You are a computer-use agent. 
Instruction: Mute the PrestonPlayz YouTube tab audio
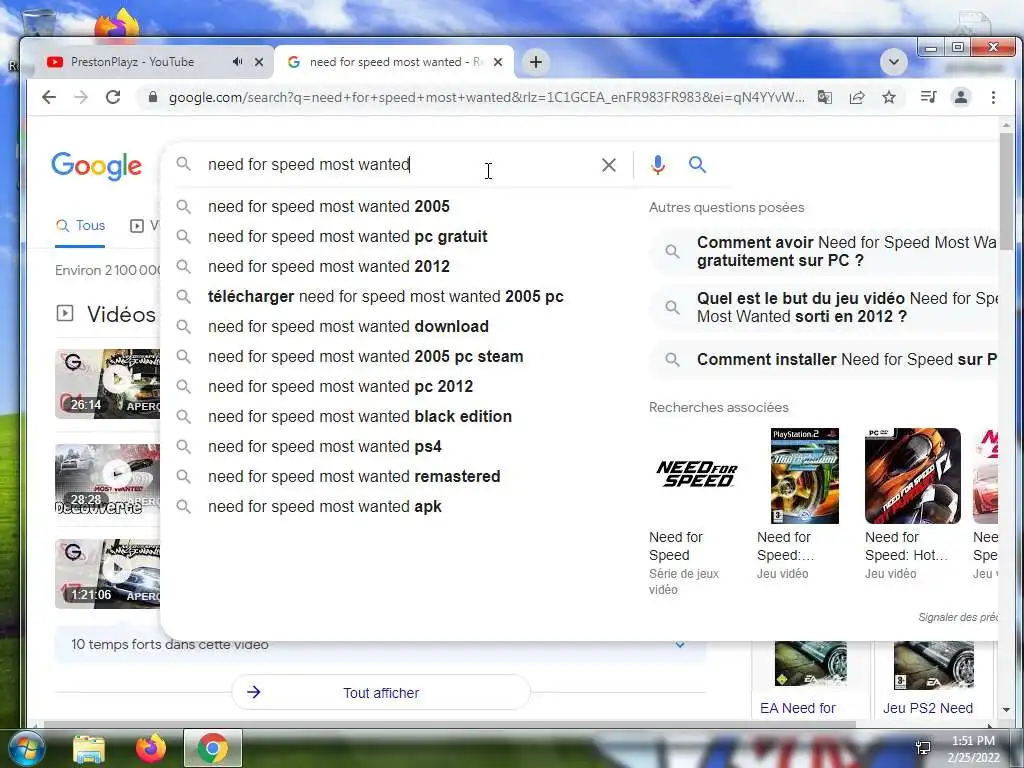[237, 62]
